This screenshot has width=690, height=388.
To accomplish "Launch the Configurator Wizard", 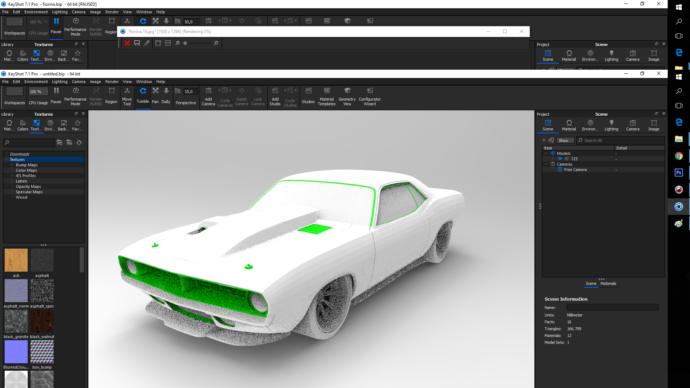I will tap(370, 96).
